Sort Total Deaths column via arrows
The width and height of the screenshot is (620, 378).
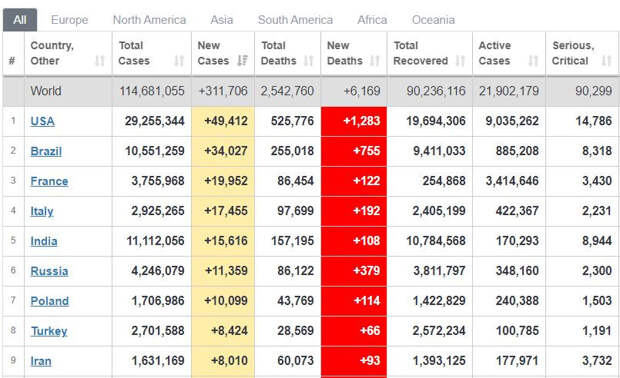308,60
